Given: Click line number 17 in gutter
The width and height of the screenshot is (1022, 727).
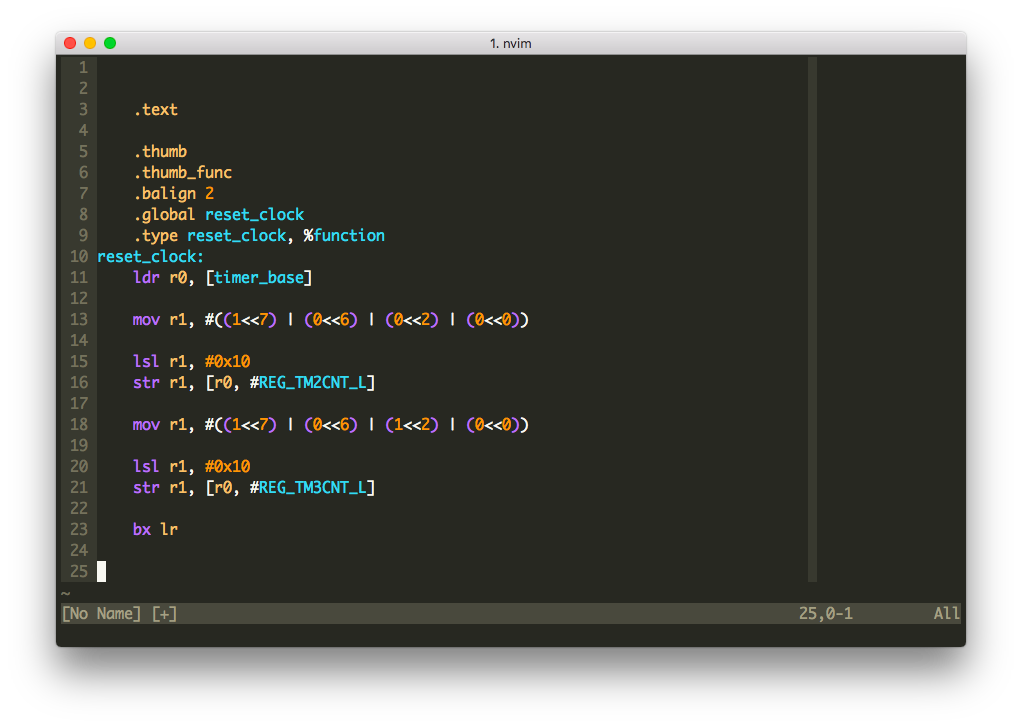Looking at the screenshot, I should [x=79, y=404].
